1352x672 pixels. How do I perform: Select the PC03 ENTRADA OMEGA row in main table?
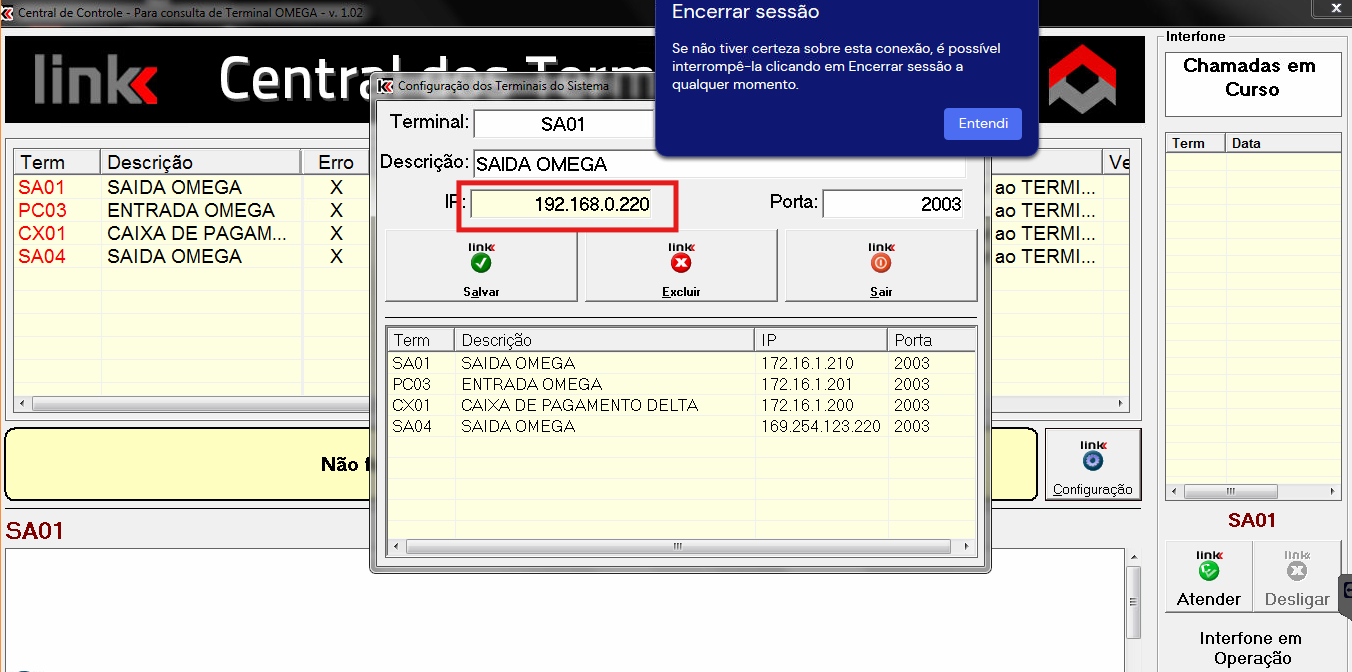(190, 211)
